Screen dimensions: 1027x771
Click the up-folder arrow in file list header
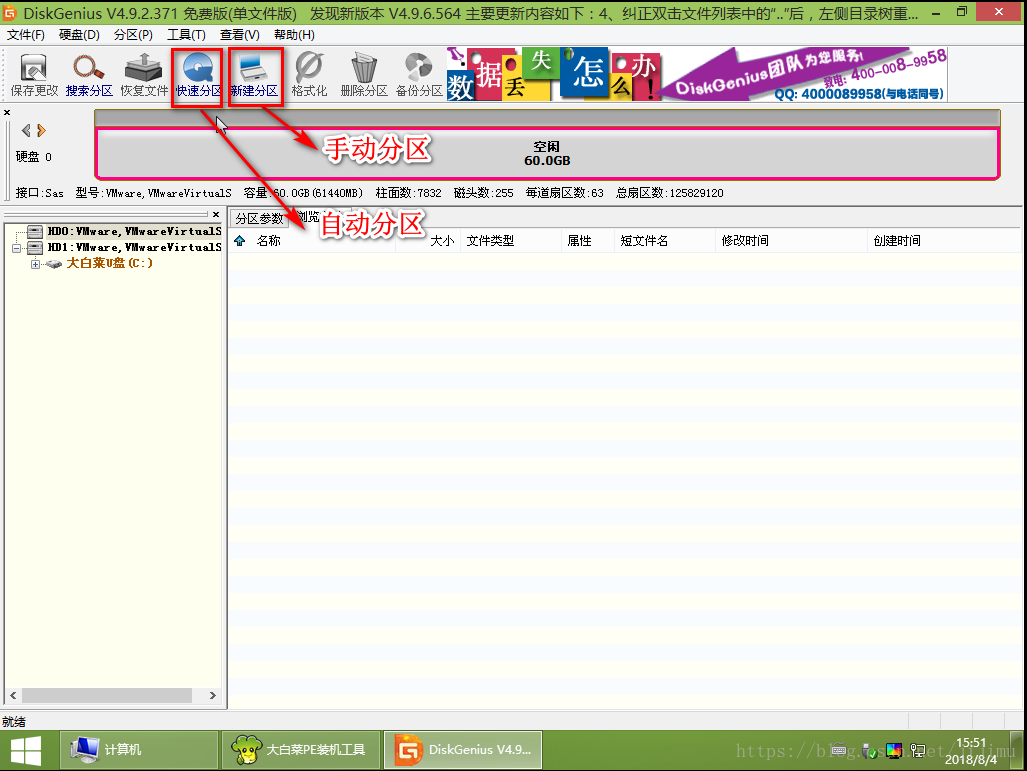click(x=240, y=240)
